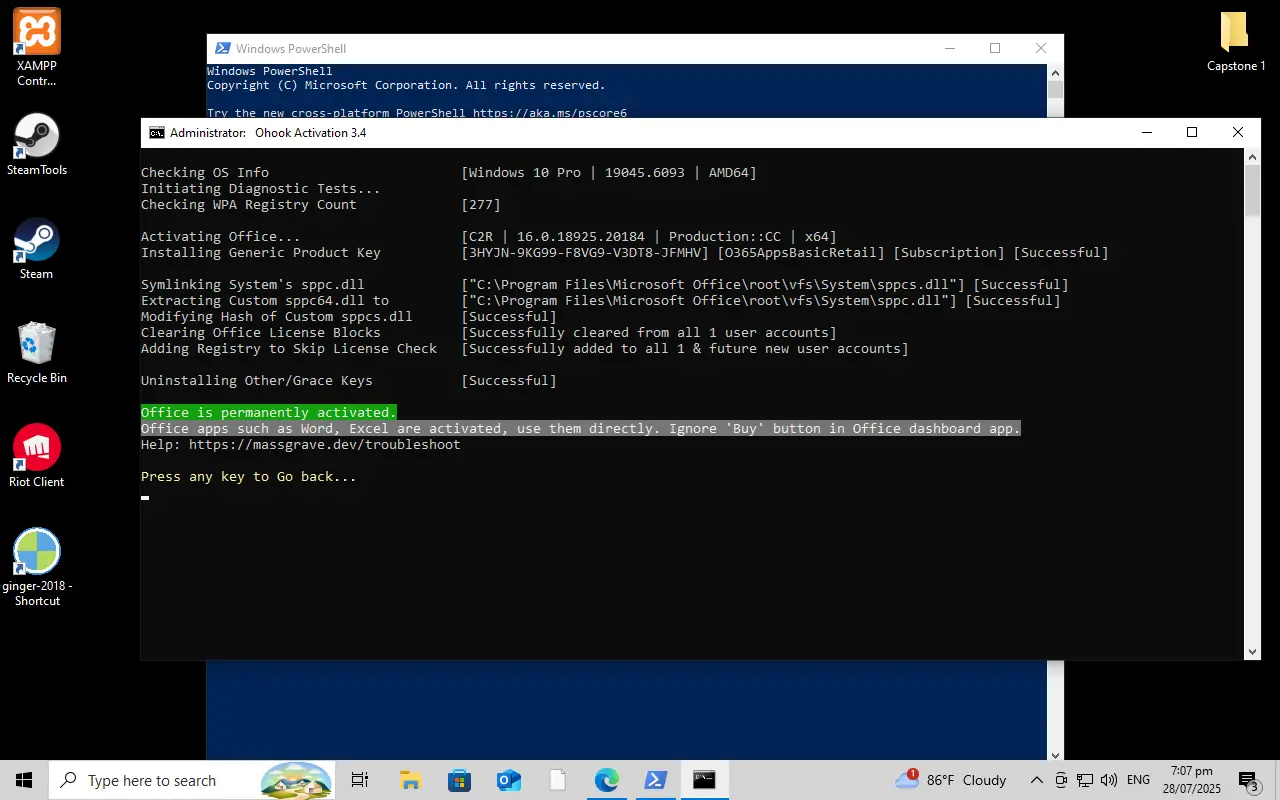Open the XAMPP Control desktop shortcut
1280x800 pixels.
click(x=37, y=46)
